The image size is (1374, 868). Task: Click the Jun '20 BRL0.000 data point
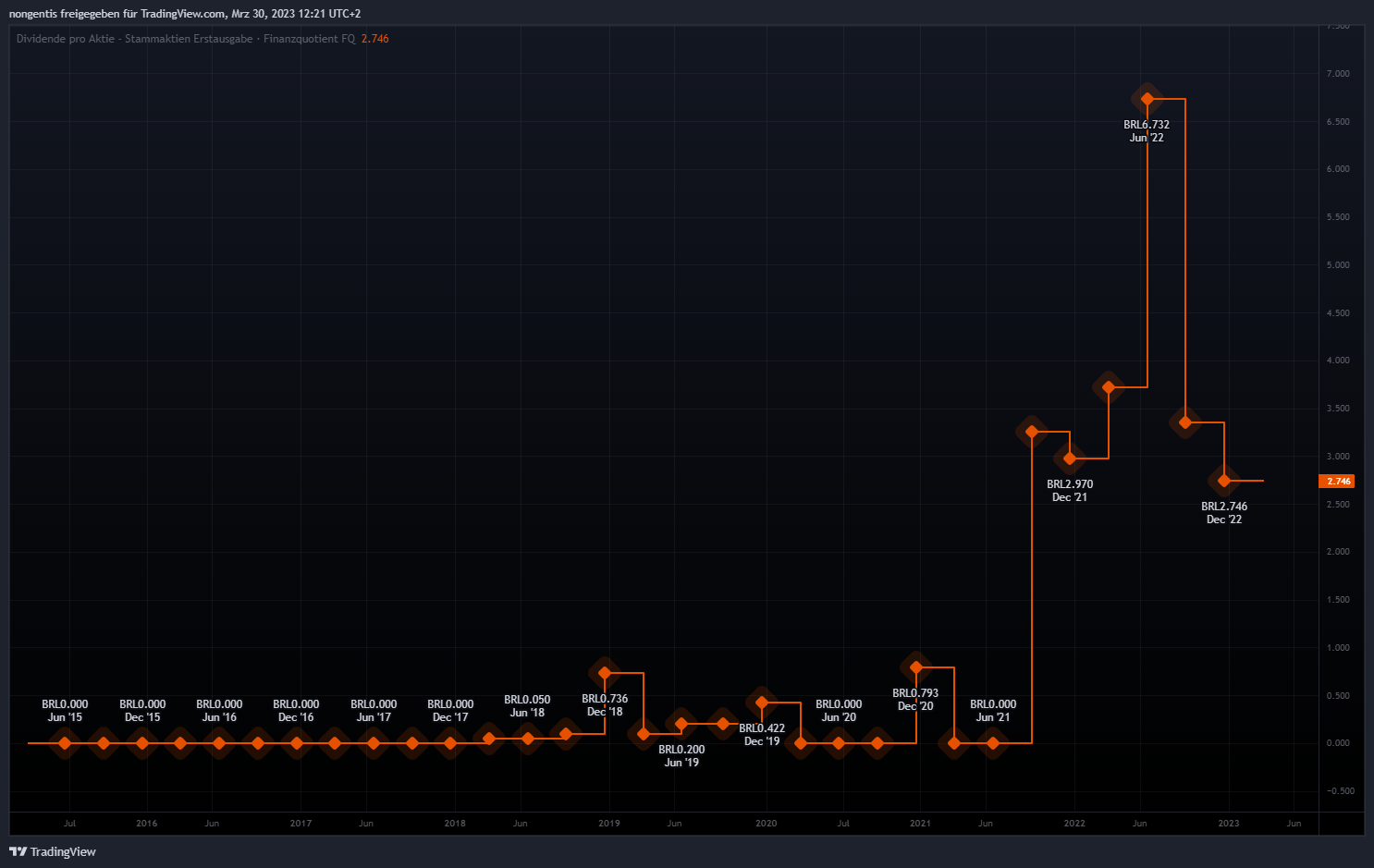pyautogui.click(x=839, y=742)
